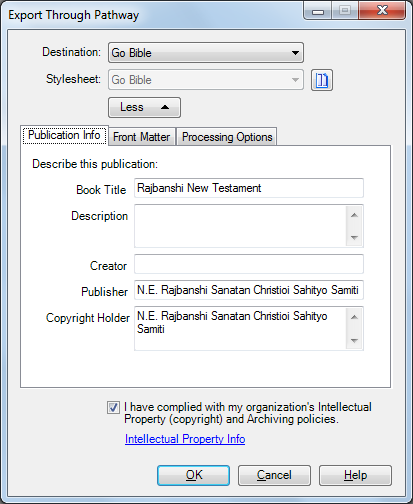Click Copyright Holder scrollbar down arrow
The height and width of the screenshot is (504, 413).
click(354, 341)
